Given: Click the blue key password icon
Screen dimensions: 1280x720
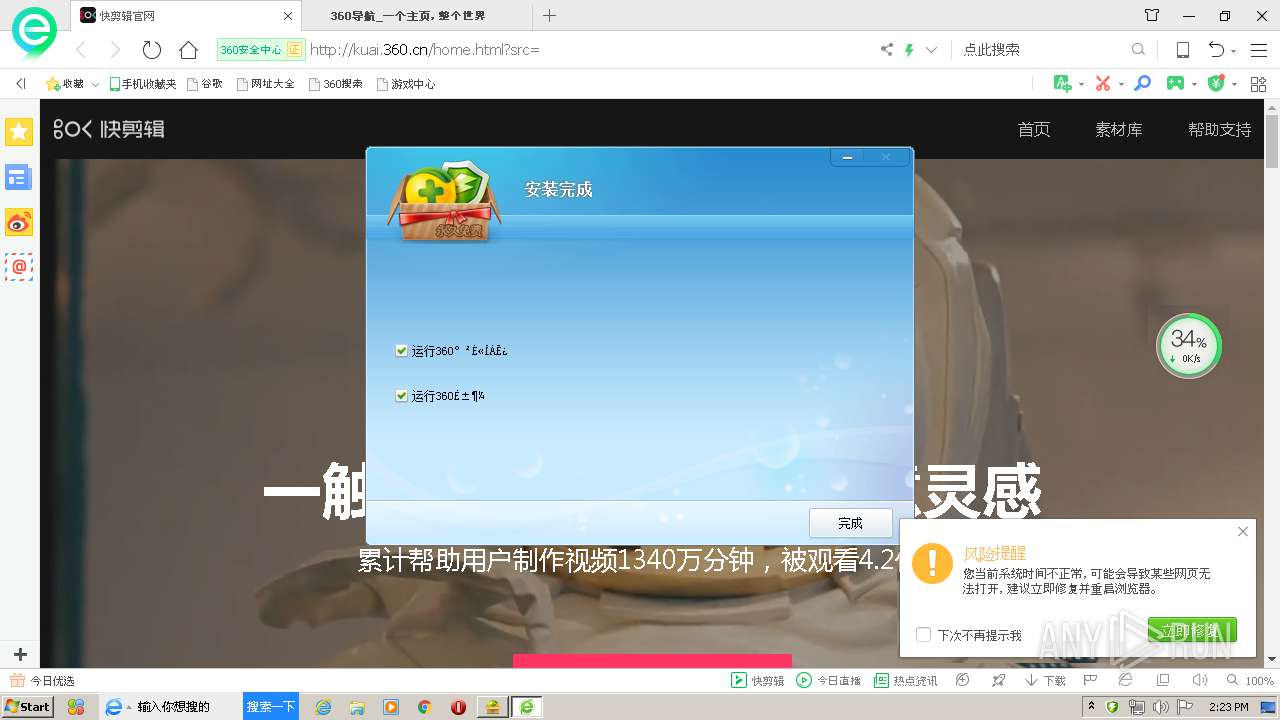Looking at the screenshot, I should click(x=1142, y=84).
